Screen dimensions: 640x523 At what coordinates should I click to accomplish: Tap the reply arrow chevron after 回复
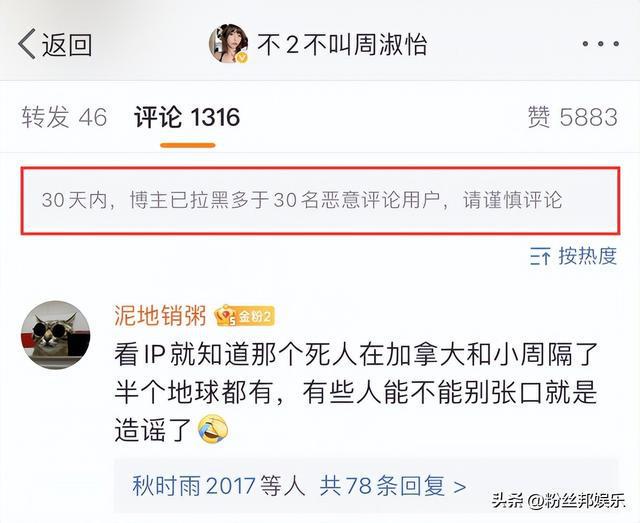point(460,487)
